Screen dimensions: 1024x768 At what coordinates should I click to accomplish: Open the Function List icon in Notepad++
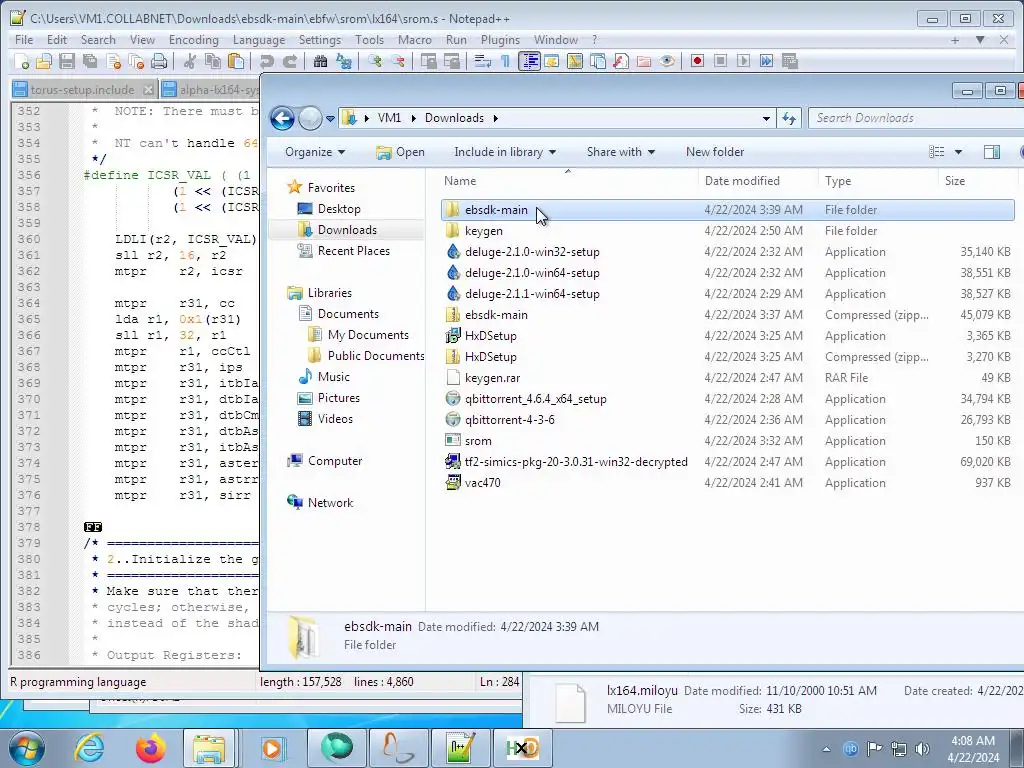click(x=620, y=61)
